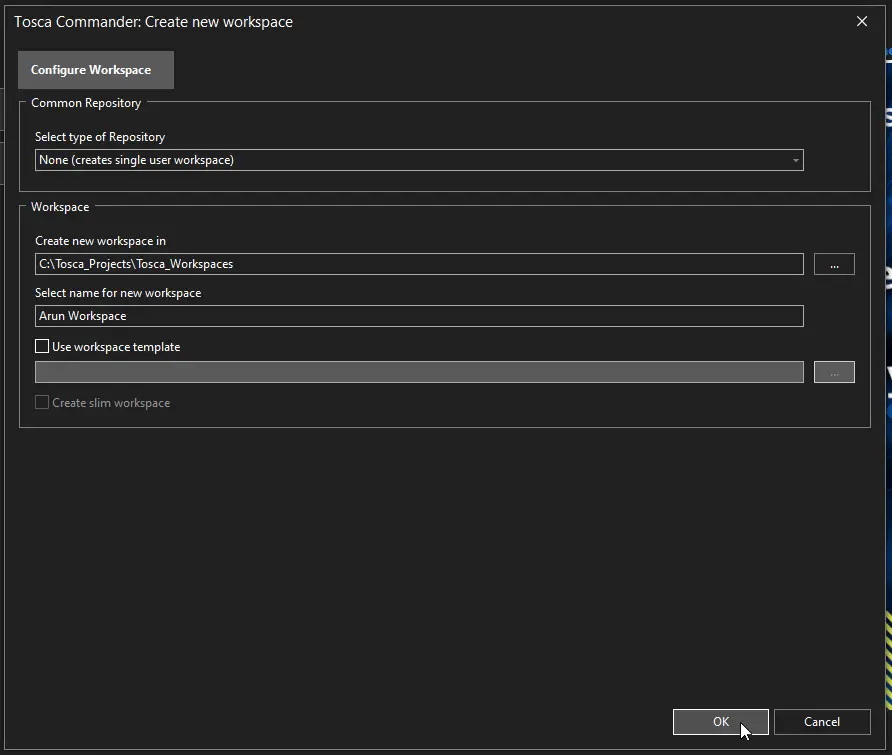Toggle Create slim workspace checkbox
Viewport: 892px width, 755px height.
[x=42, y=402]
